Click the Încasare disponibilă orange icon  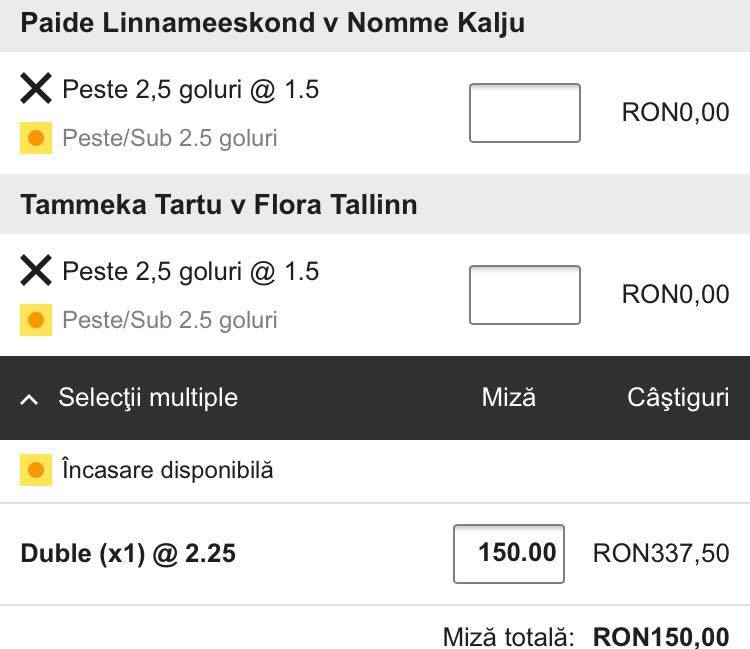click(x=36, y=470)
